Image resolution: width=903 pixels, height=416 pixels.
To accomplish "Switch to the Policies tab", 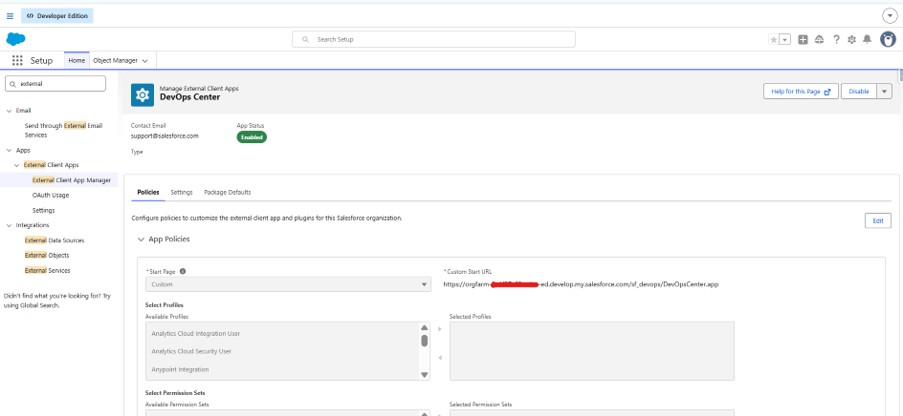I will point(149,192).
